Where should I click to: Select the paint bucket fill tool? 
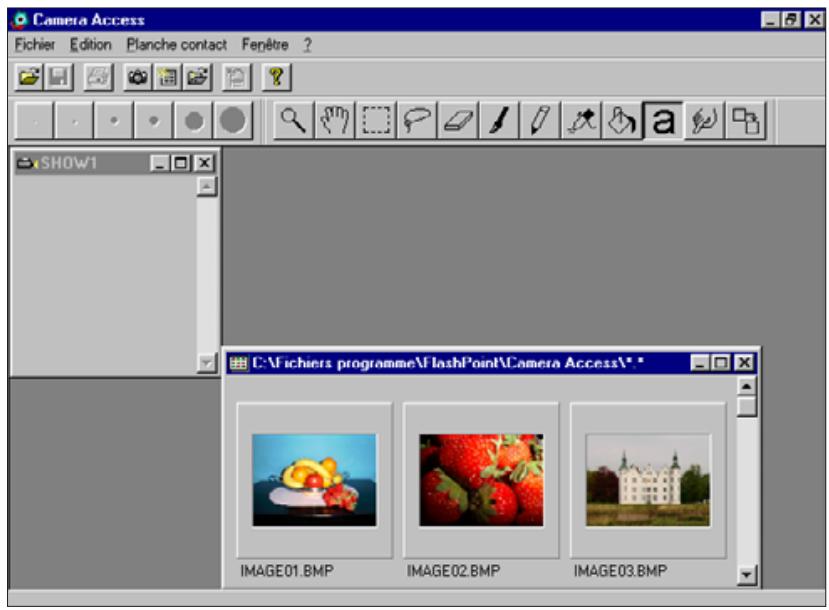(622, 121)
